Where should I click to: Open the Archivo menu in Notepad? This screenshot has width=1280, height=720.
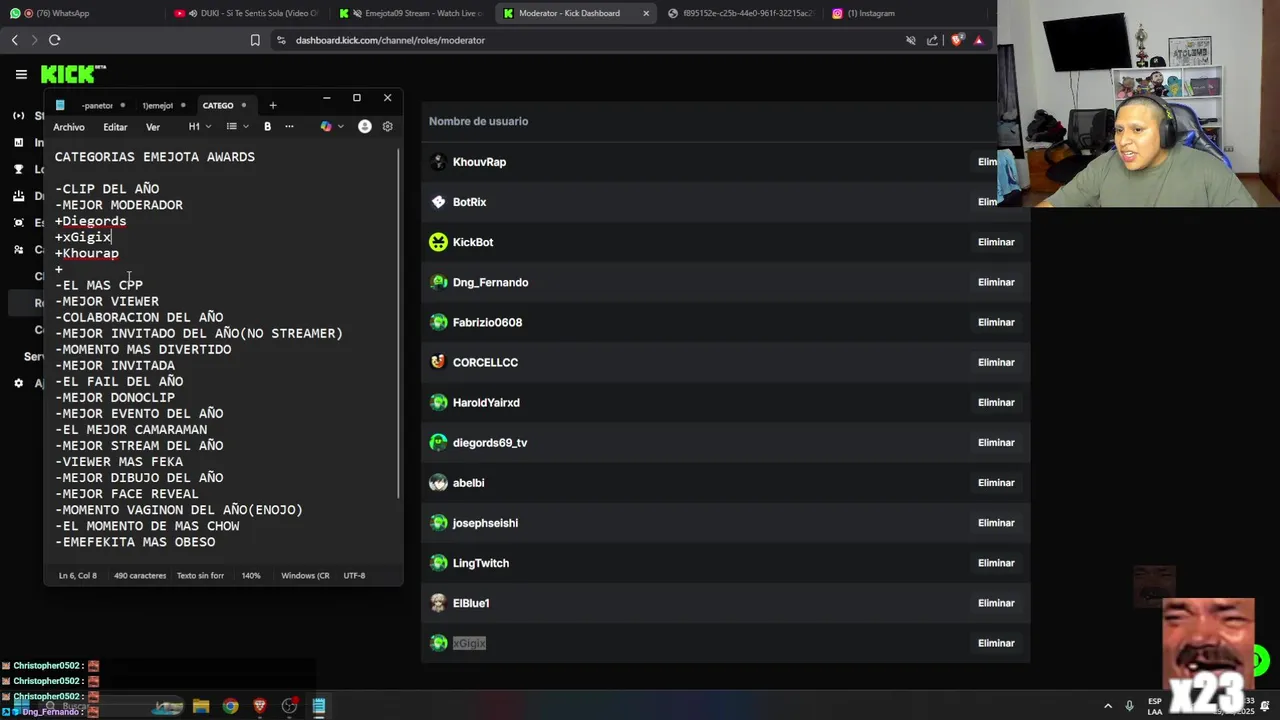[69, 127]
